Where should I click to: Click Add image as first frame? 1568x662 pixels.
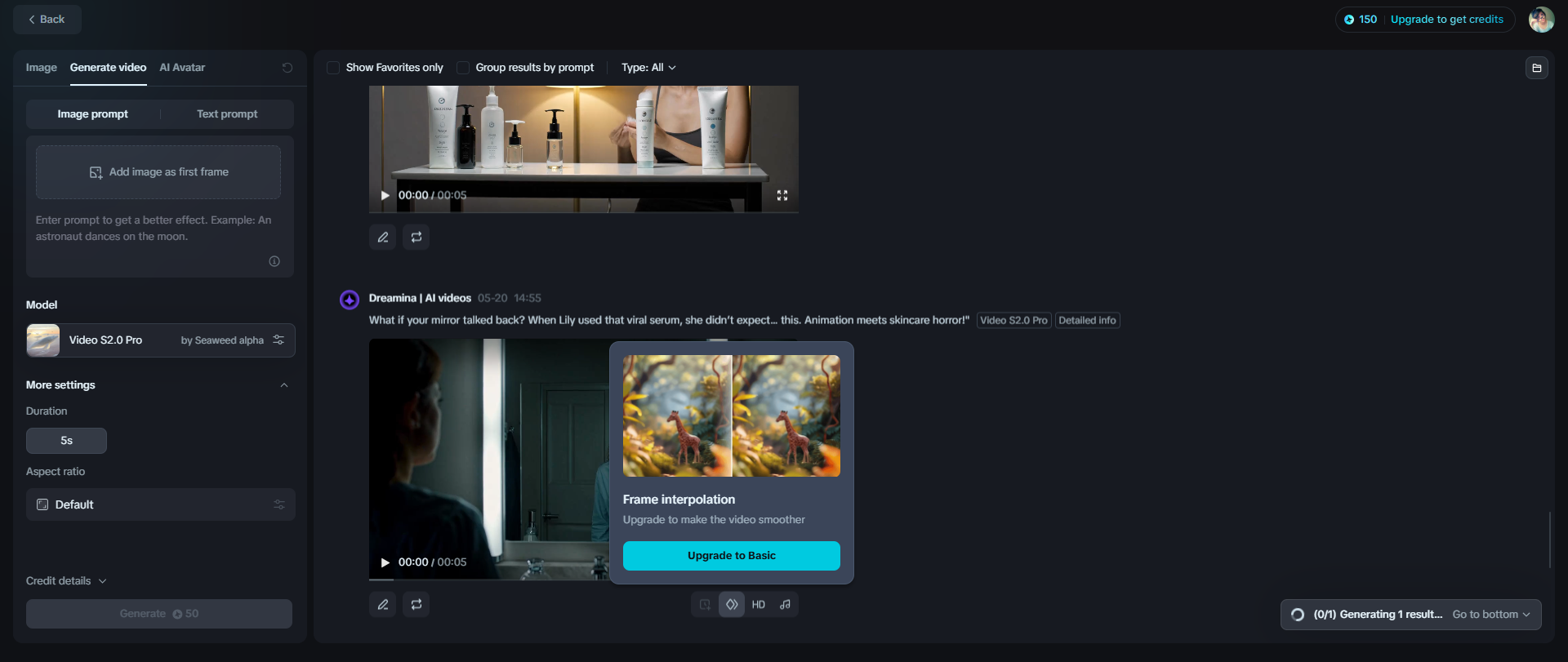(x=158, y=172)
